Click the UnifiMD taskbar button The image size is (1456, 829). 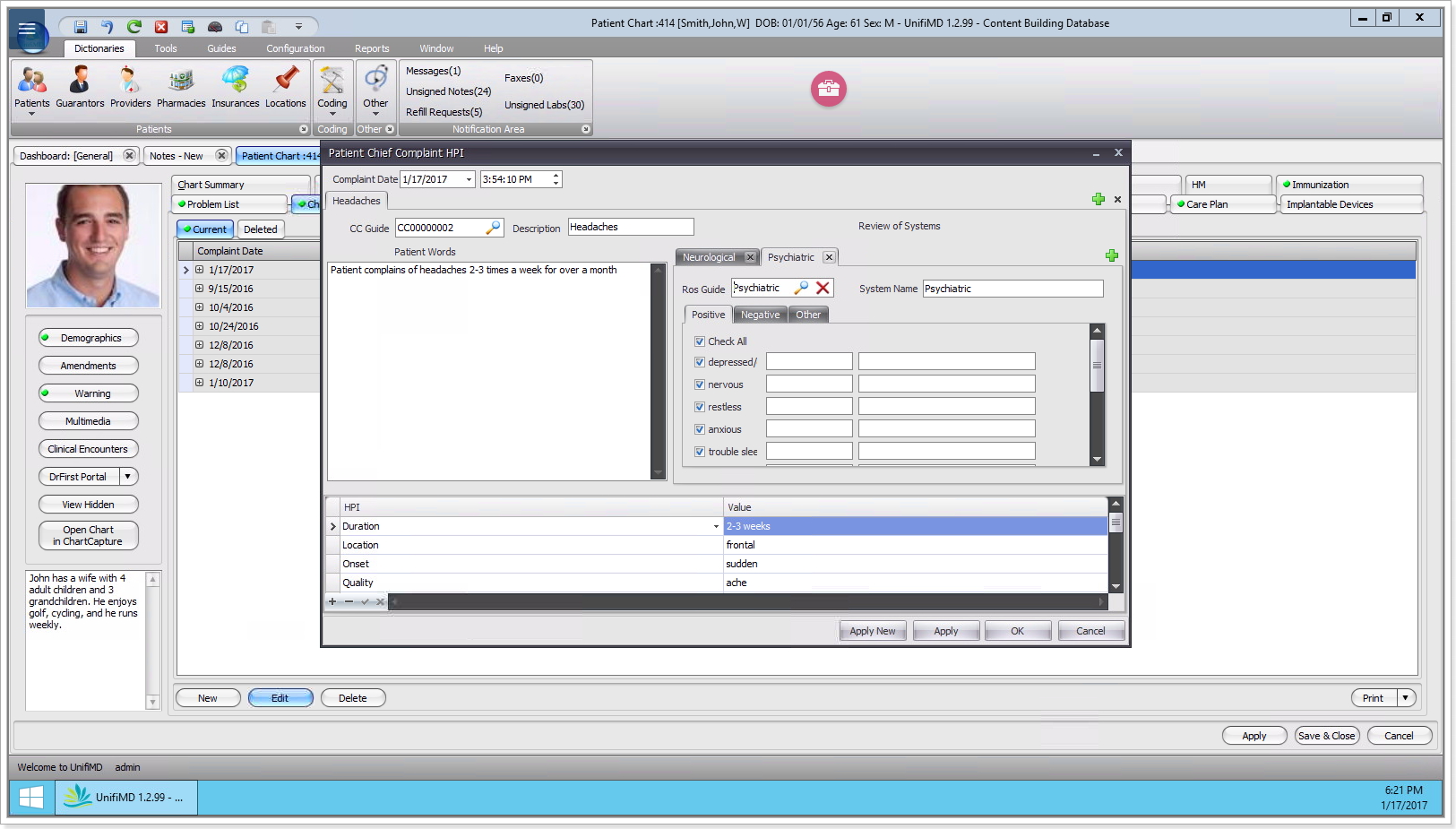126,797
